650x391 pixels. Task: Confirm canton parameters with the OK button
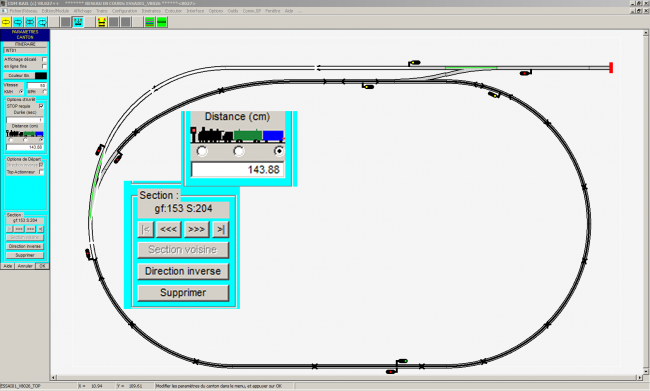click(x=42, y=266)
